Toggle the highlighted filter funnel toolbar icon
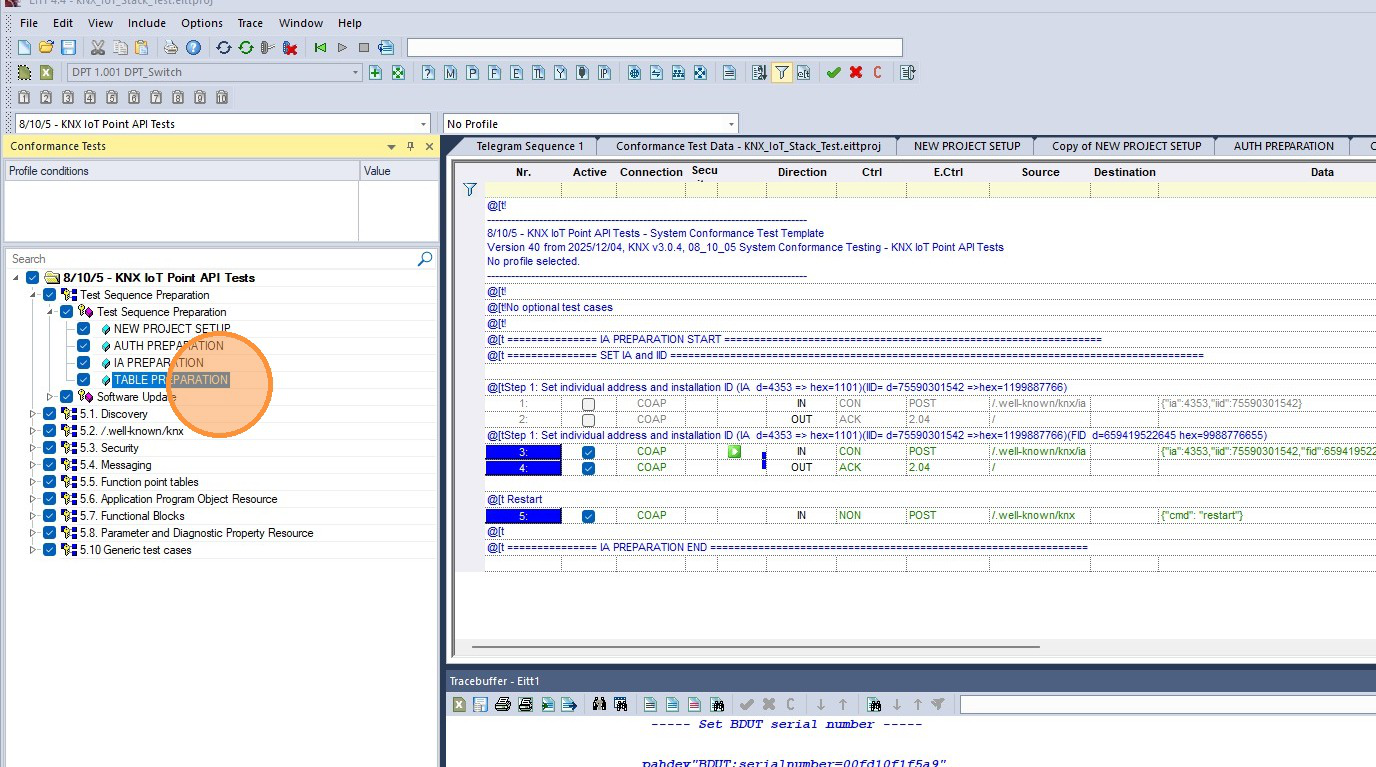 [781, 72]
